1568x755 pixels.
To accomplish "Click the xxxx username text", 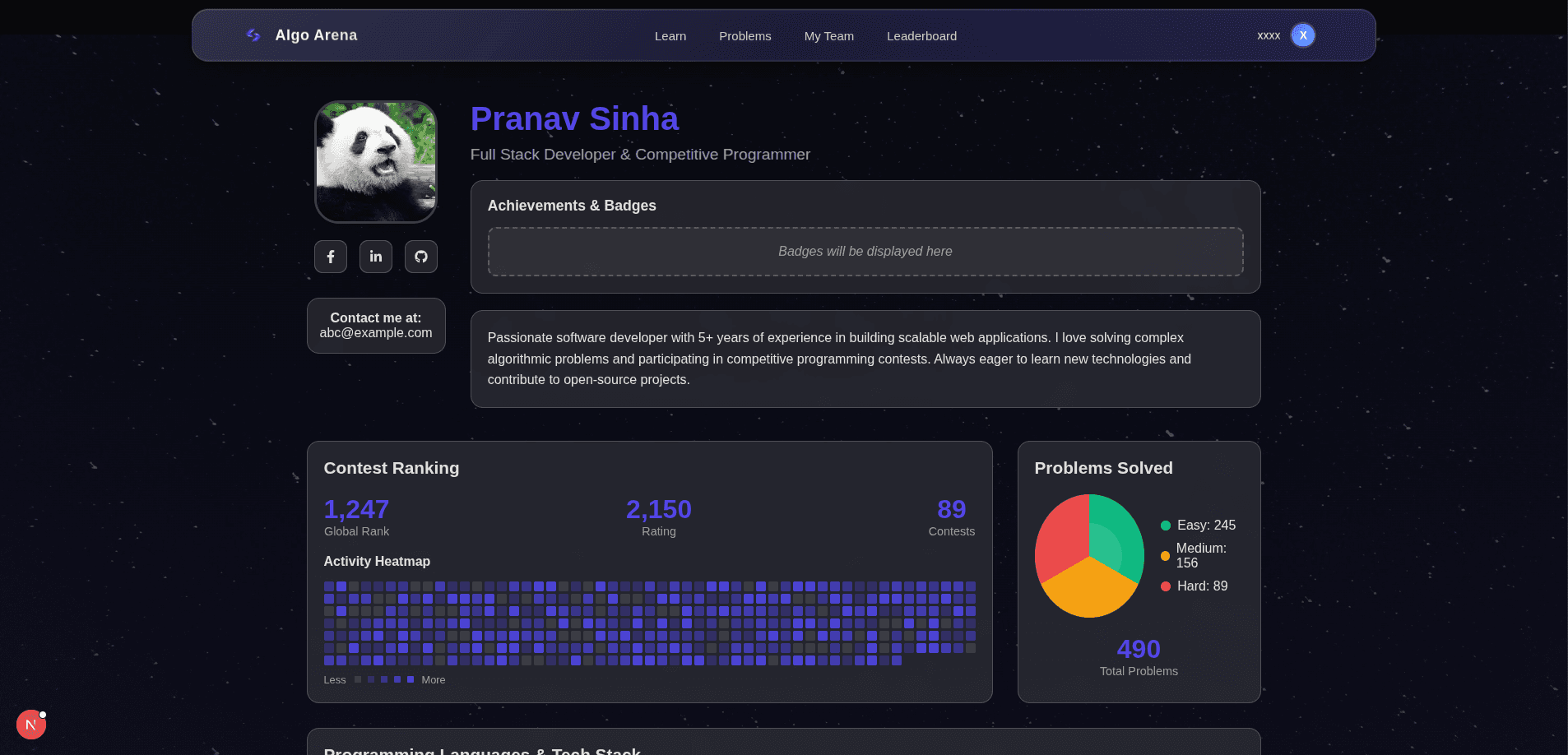I will pyautogui.click(x=1268, y=35).
